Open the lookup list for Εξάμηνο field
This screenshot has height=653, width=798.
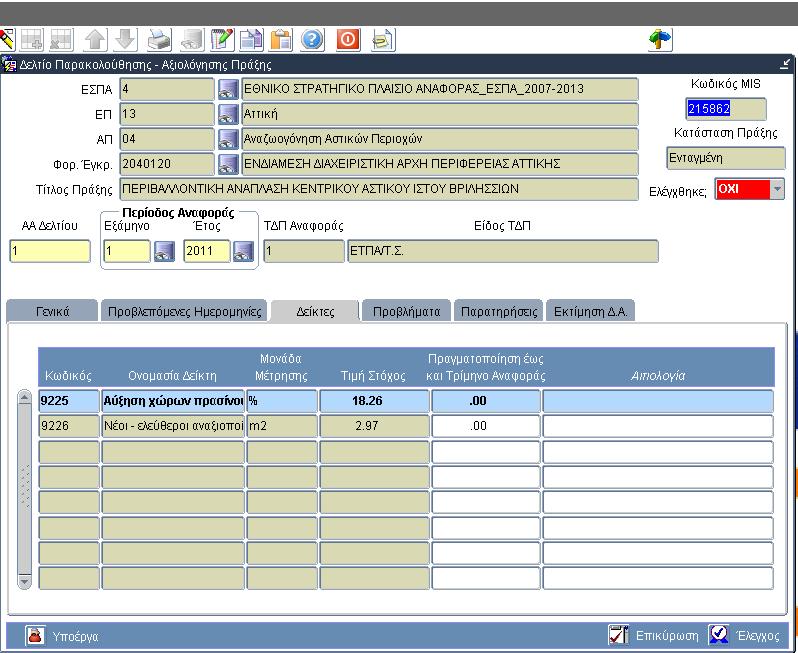point(164,251)
